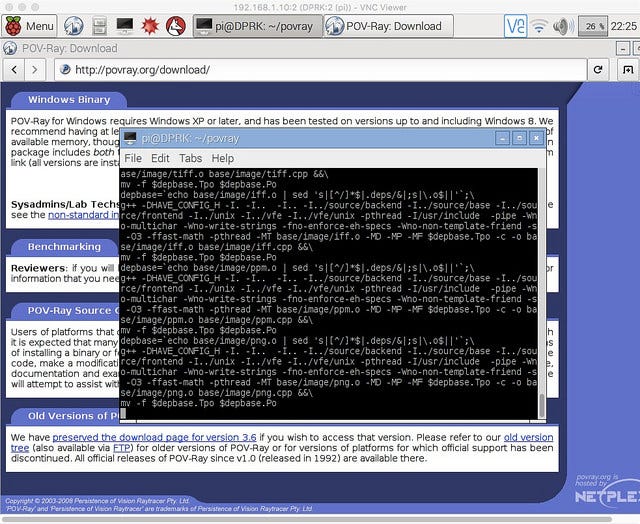Image resolution: width=640 pixels, height=524 pixels.
Task: Click the 22:25 clock
Action: 624,26
